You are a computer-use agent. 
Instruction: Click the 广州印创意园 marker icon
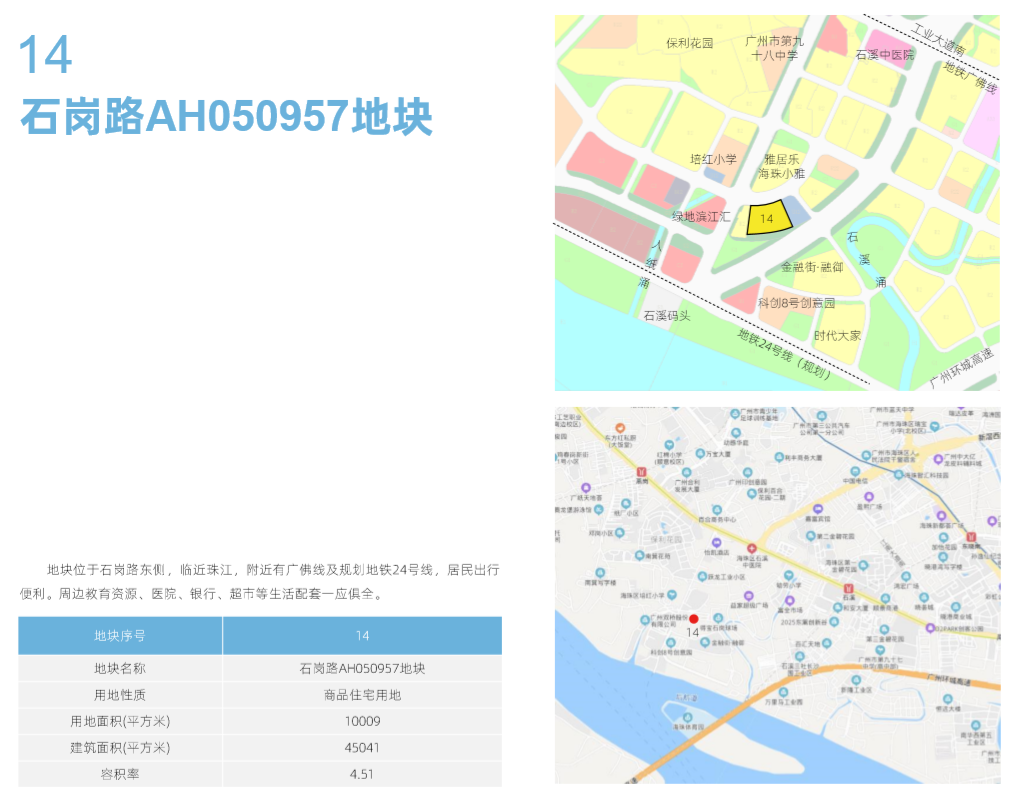point(748,473)
